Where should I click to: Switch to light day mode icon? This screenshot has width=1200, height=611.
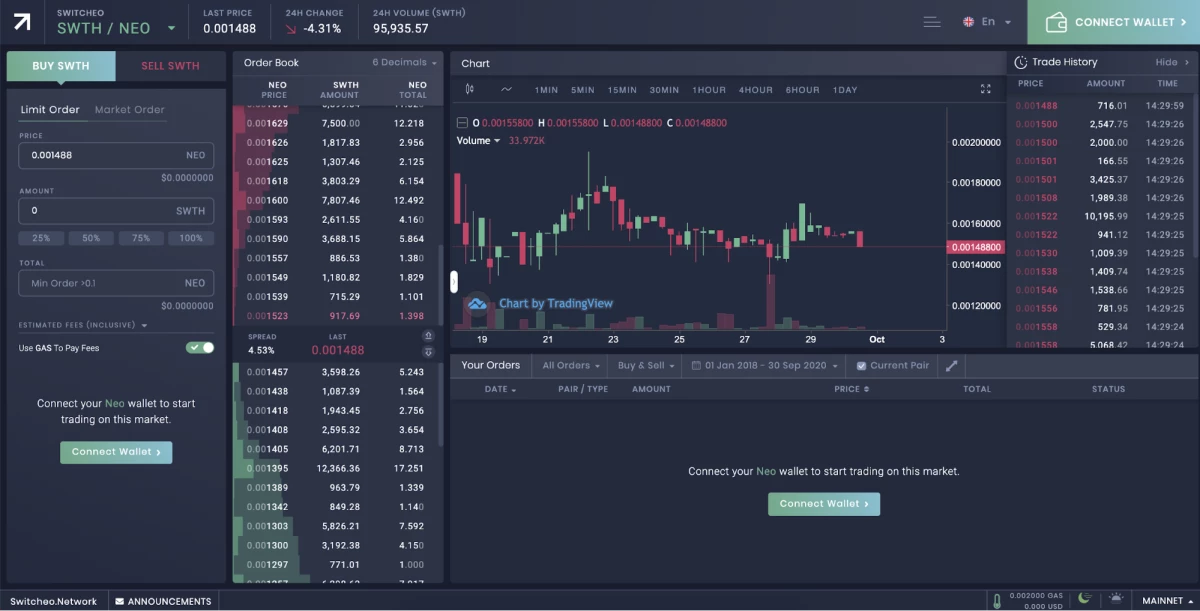[x=1114, y=600]
